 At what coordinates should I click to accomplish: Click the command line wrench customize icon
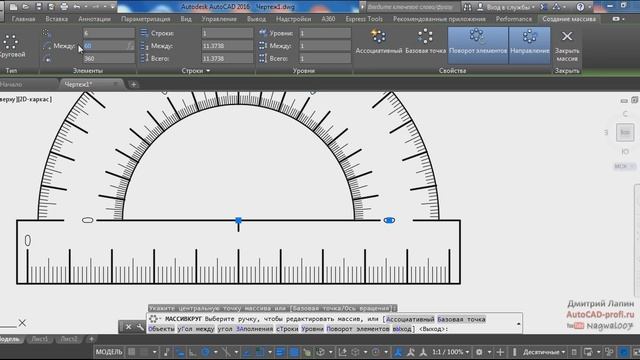140,327
